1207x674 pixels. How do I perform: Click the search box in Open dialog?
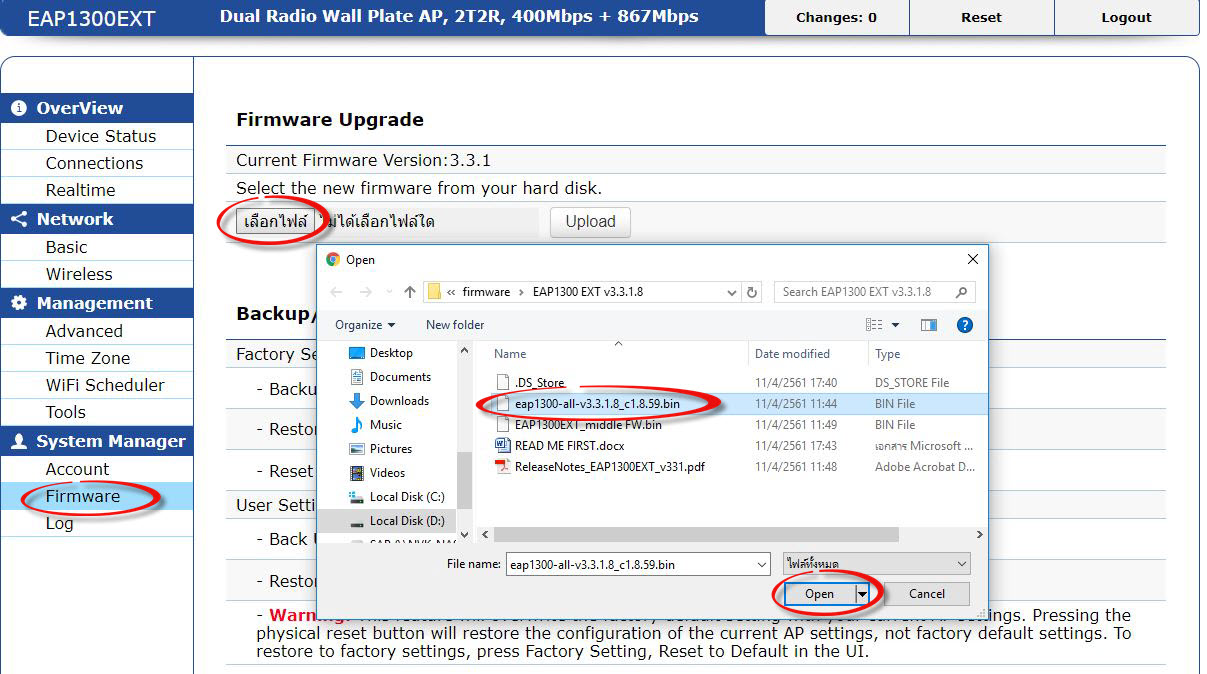874,292
